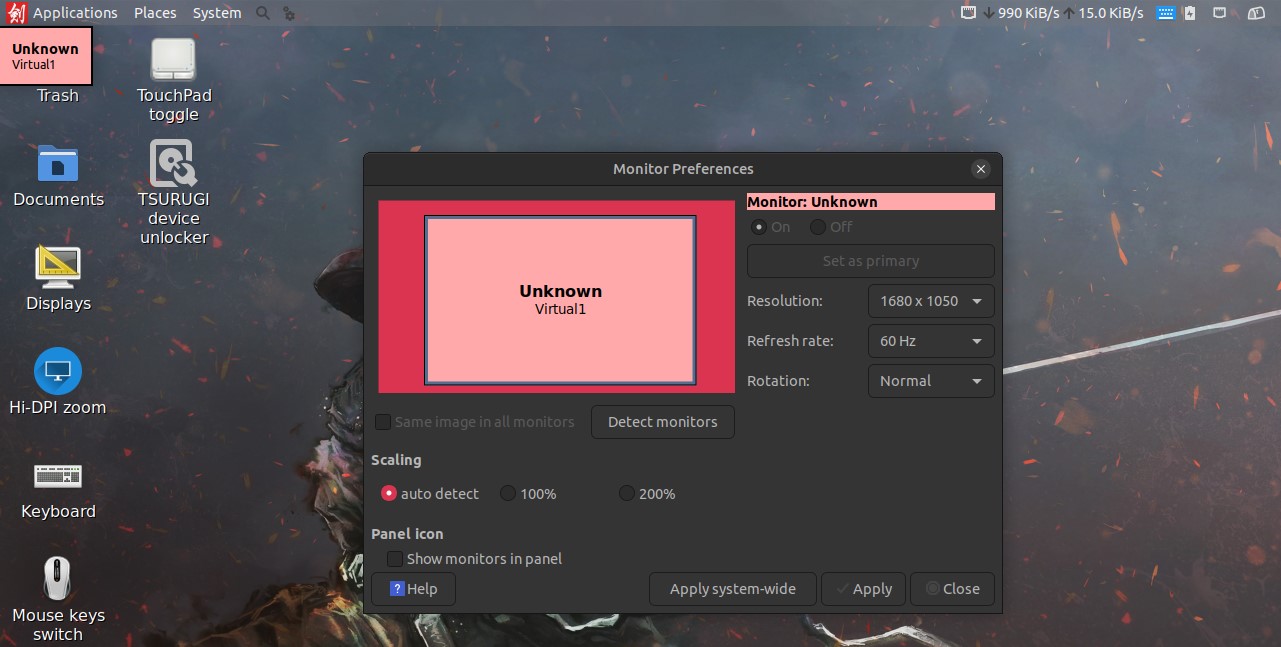
Task: Open the TouchPad toggle desktop icon
Action: pos(173,61)
